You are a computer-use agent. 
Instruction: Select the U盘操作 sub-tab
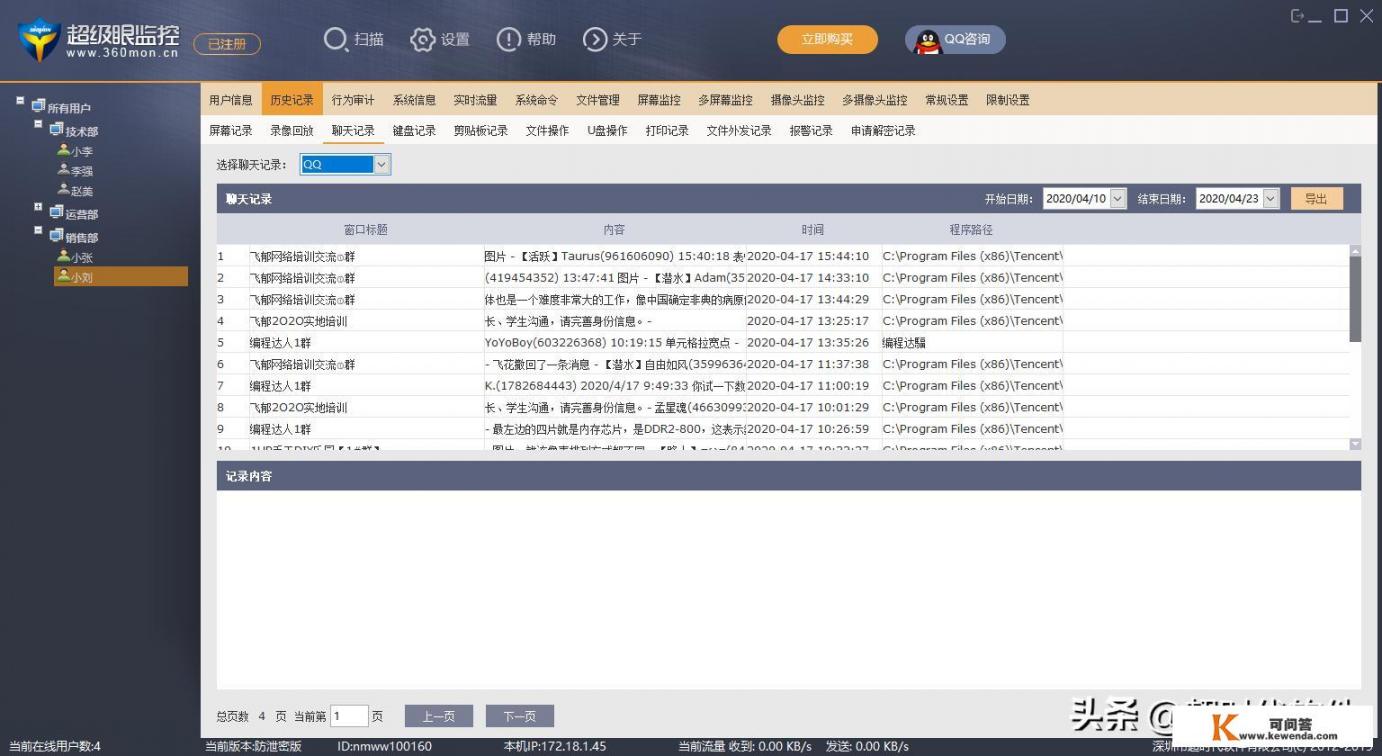coord(607,131)
